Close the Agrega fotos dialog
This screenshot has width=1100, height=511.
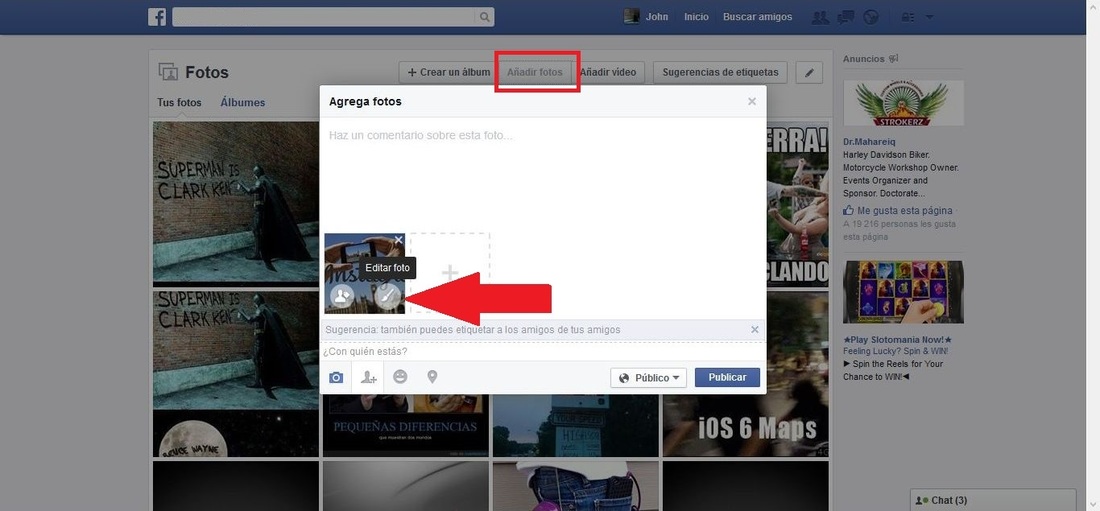coord(752,102)
